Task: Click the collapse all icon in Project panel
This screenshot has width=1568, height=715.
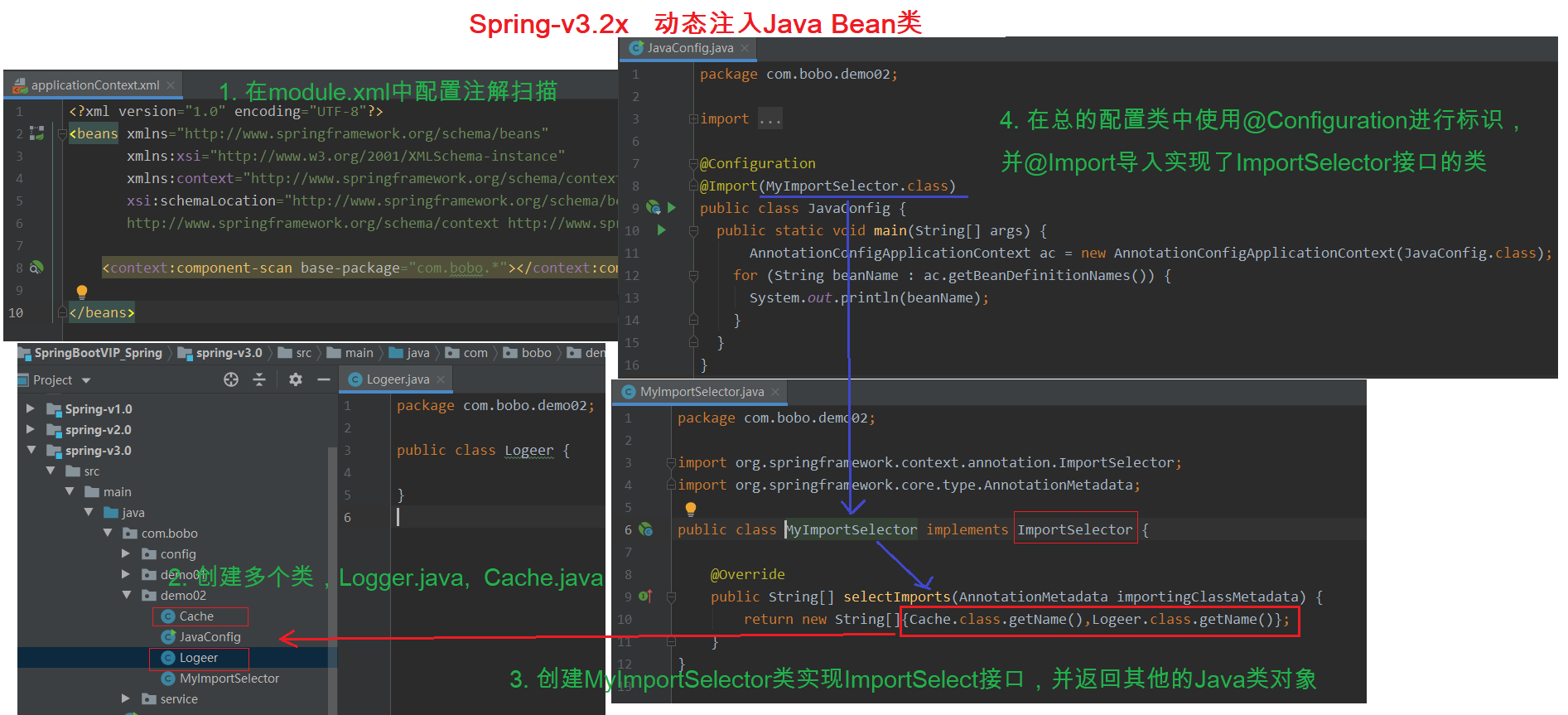Action: (x=259, y=379)
